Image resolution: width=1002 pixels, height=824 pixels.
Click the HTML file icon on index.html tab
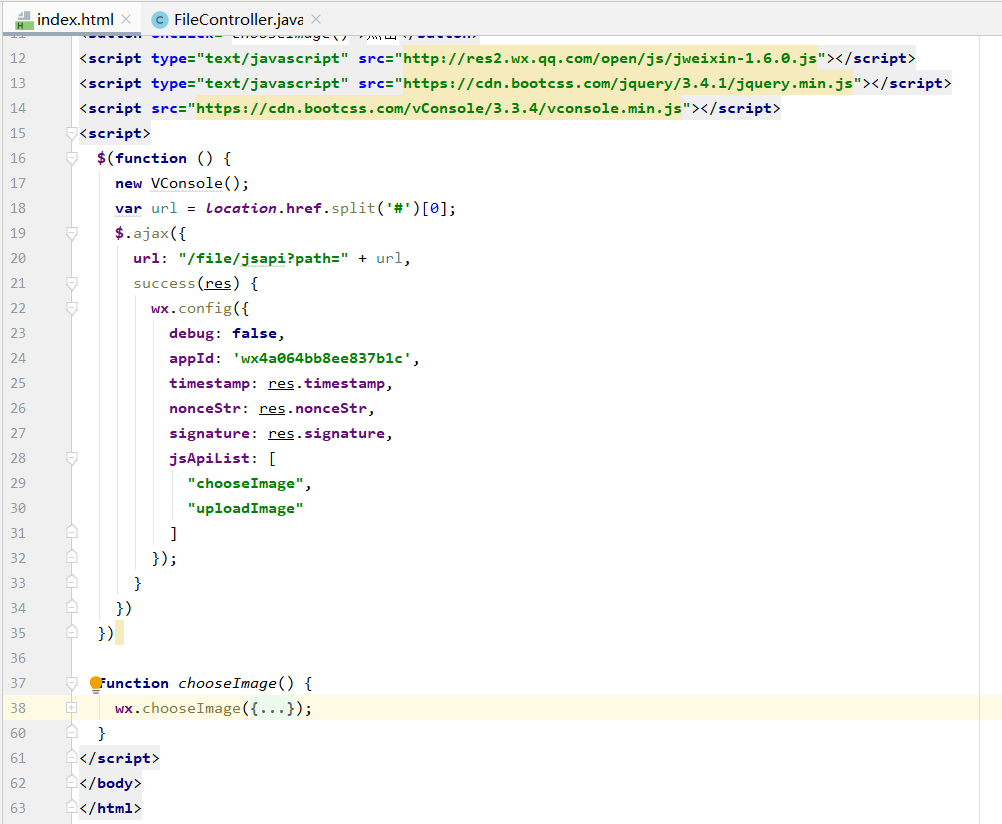pyautogui.click(x=24, y=20)
